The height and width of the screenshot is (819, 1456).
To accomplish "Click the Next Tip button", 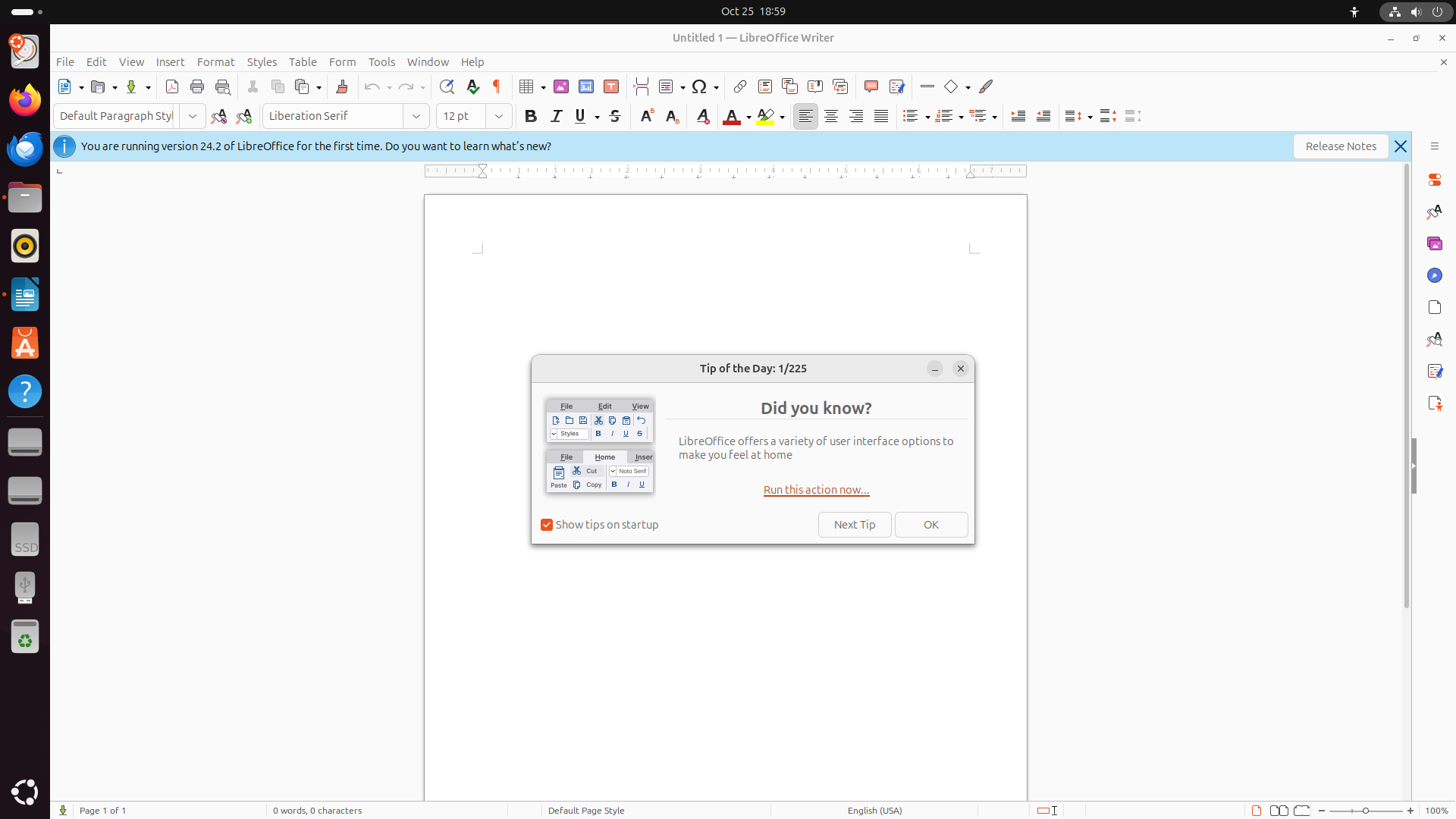I will 855,525.
